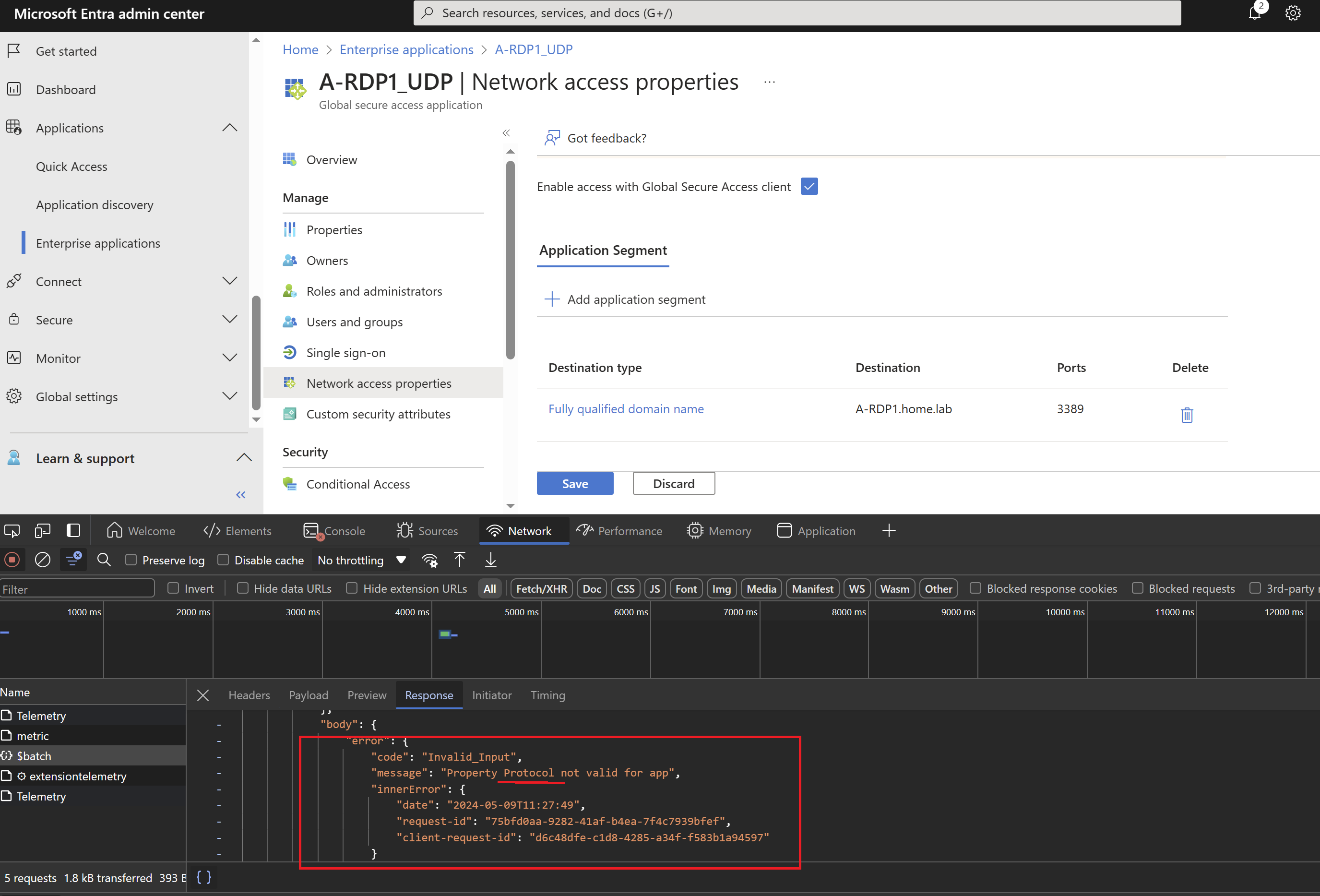Image resolution: width=1320 pixels, height=896 pixels.
Task: Toggle the DevTools inspect element tool
Action: (x=12, y=531)
